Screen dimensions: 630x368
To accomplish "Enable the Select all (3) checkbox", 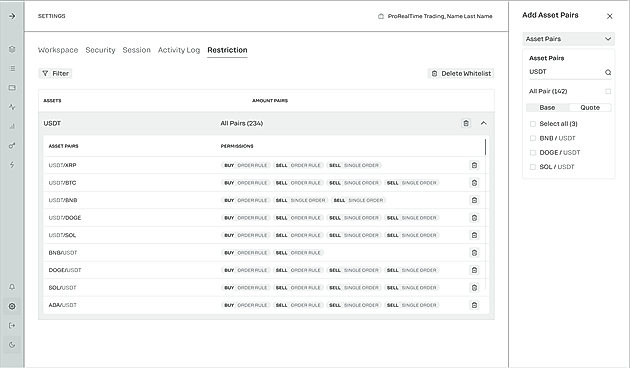I will point(533,124).
